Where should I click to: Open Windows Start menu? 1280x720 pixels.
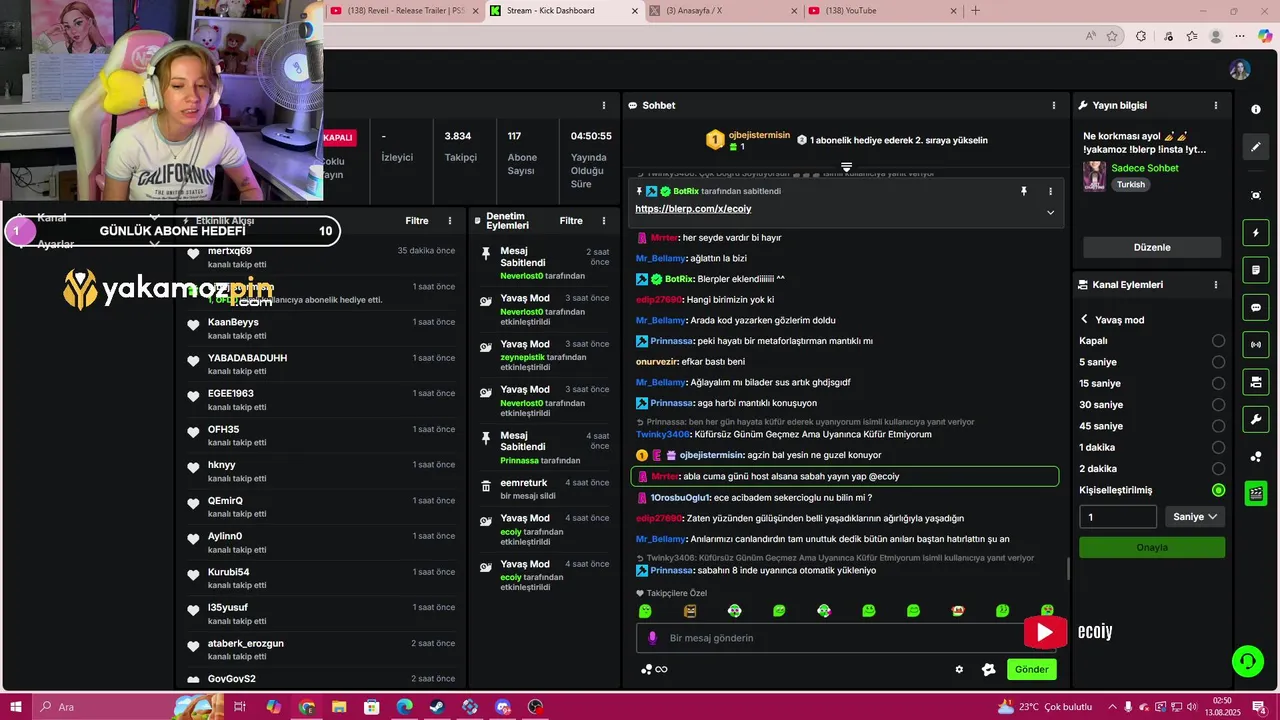tap(16, 707)
